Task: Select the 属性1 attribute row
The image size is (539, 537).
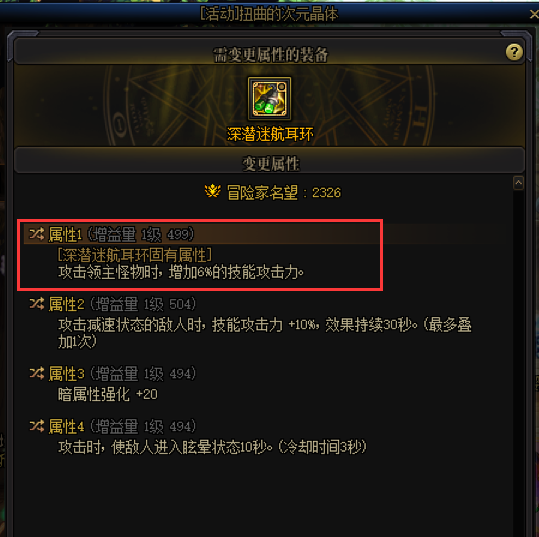Action: 201,254
